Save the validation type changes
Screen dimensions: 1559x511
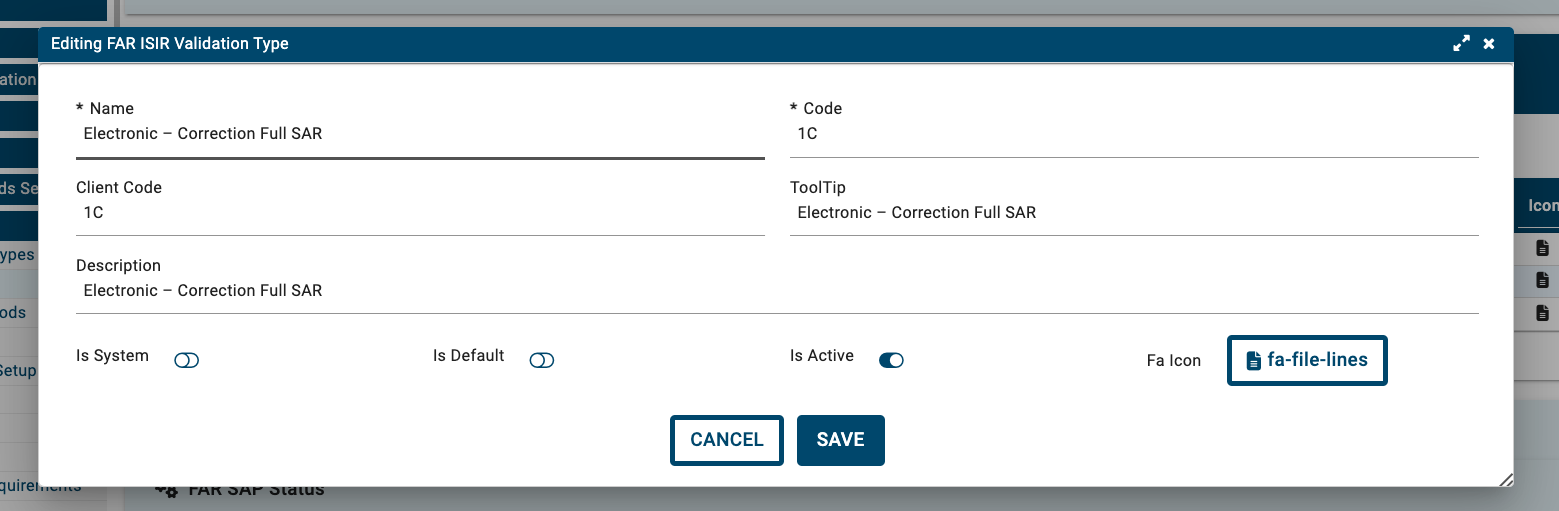pos(840,440)
